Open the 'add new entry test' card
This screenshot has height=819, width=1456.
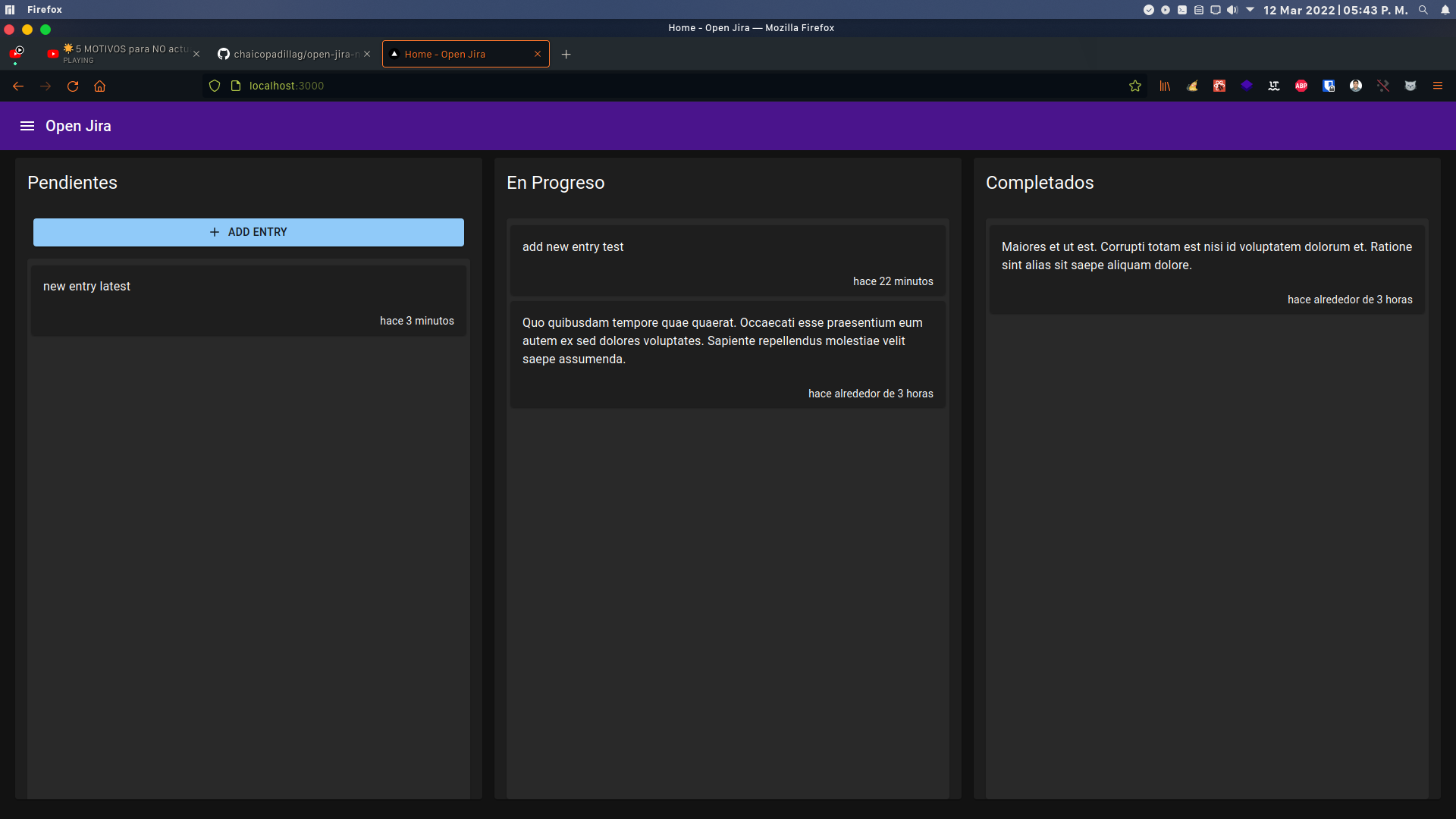tap(728, 261)
